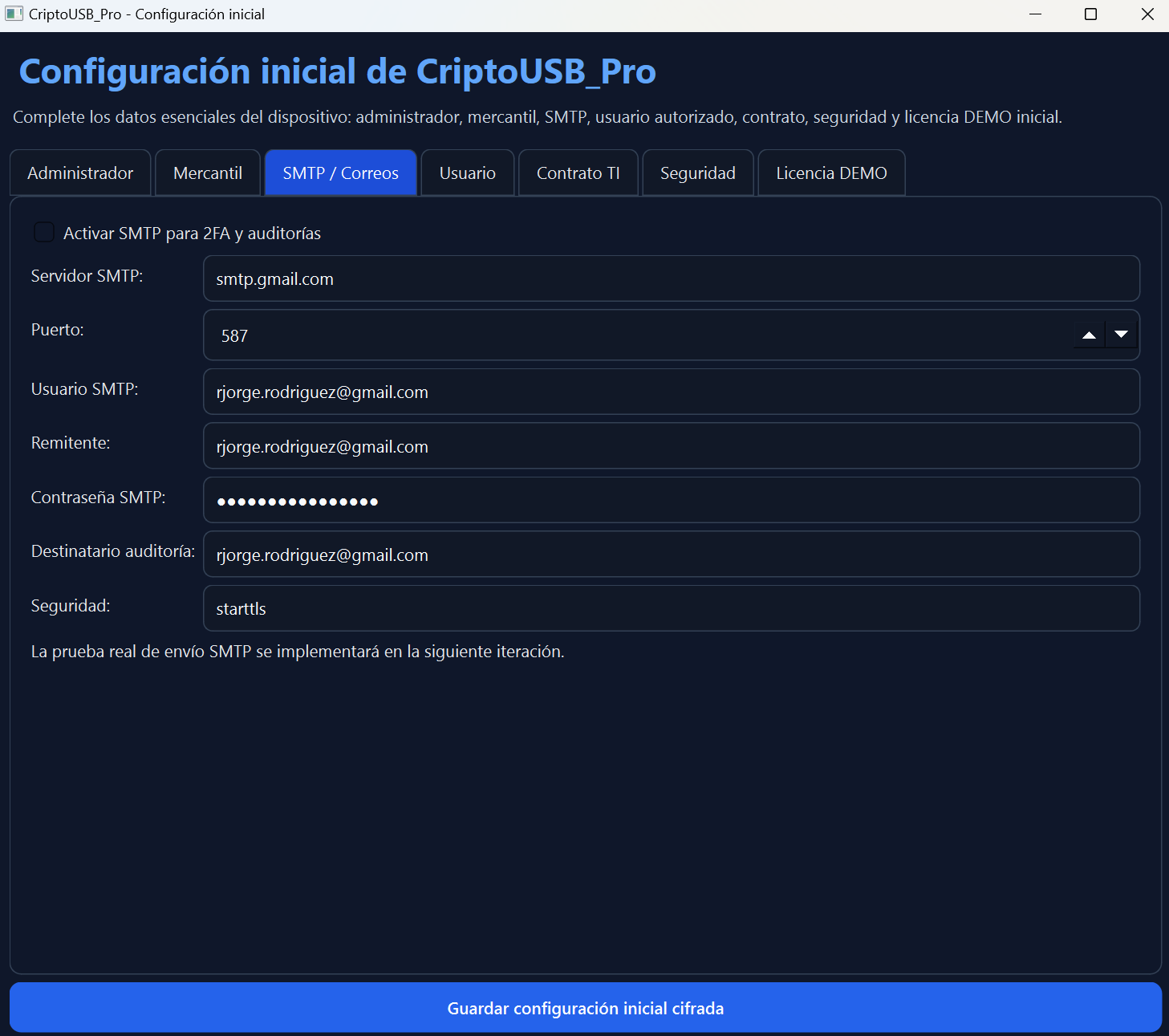Minimize the CriptoUSB_Pro window
The image size is (1169, 1036).
1036,14
